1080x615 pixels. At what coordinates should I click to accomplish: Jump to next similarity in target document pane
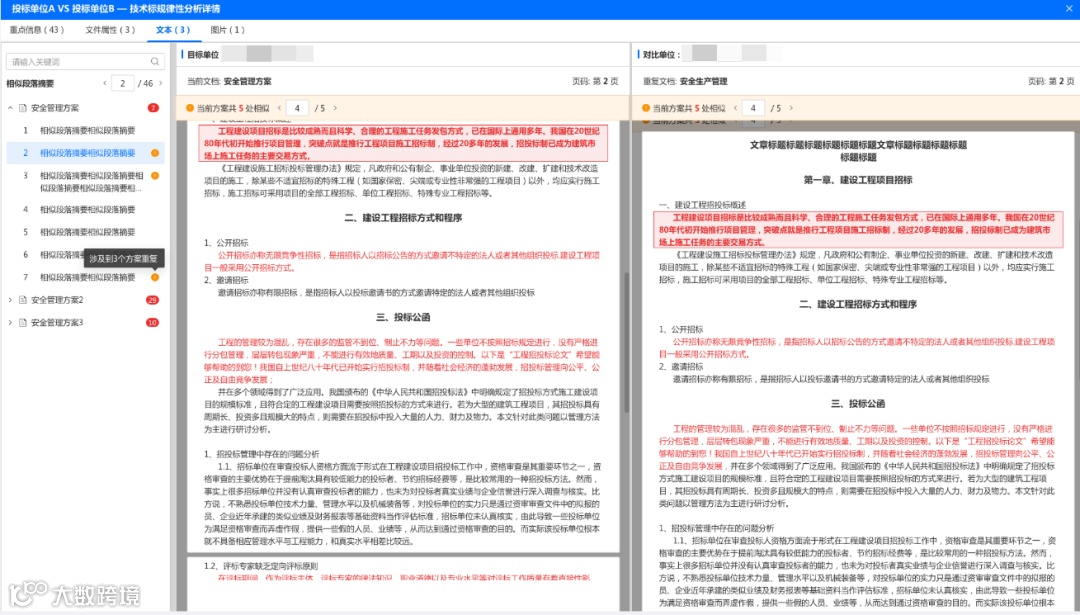click(x=335, y=108)
